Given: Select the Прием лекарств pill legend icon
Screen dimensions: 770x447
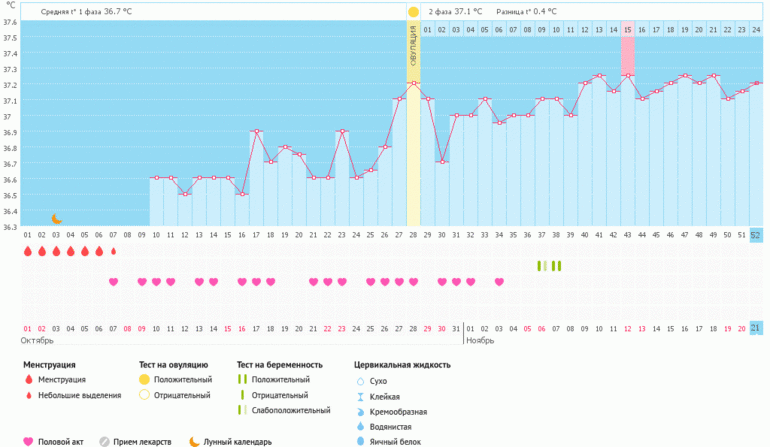Looking at the screenshot, I should point(105,440).
